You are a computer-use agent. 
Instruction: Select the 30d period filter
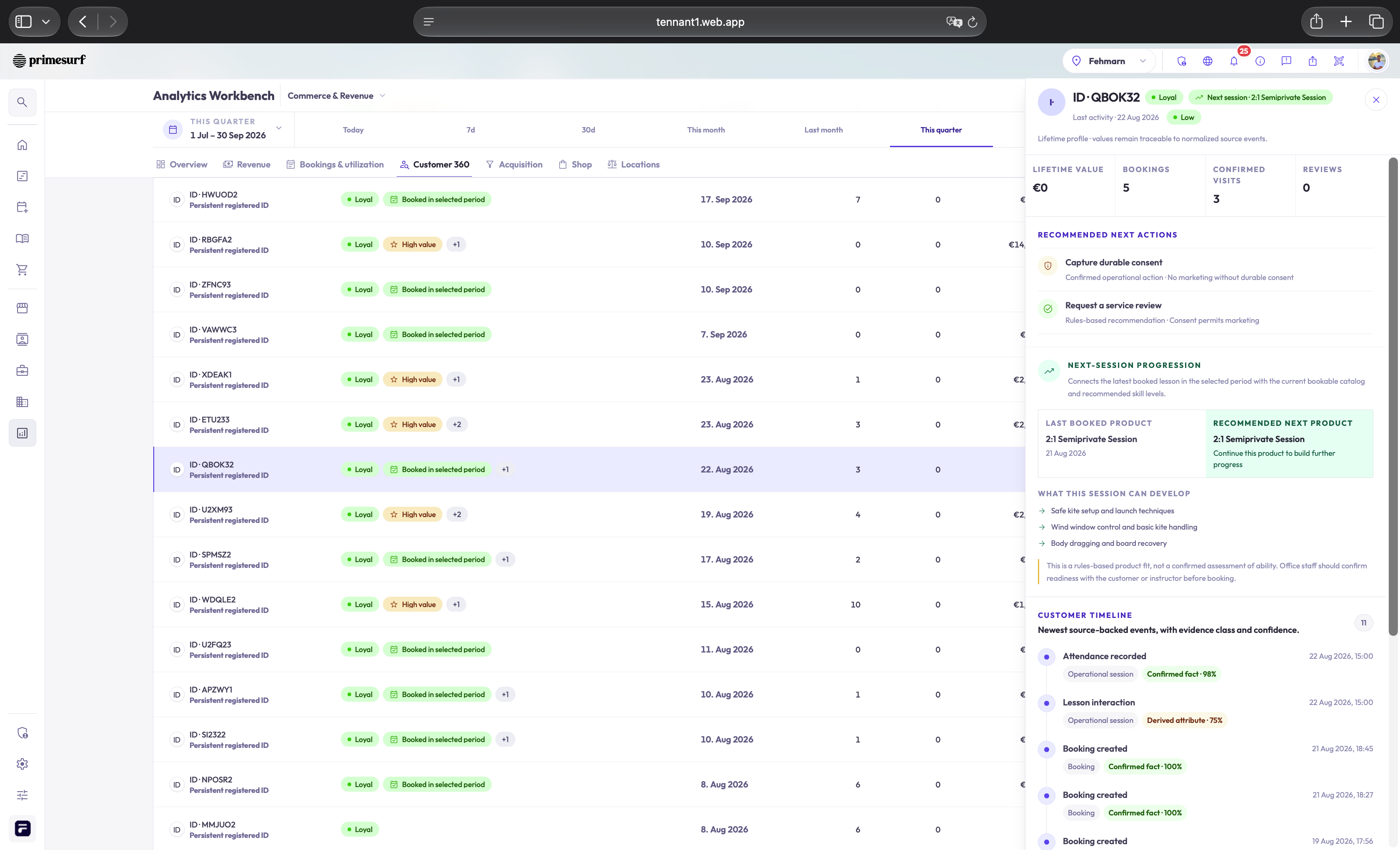click(588, 130)
